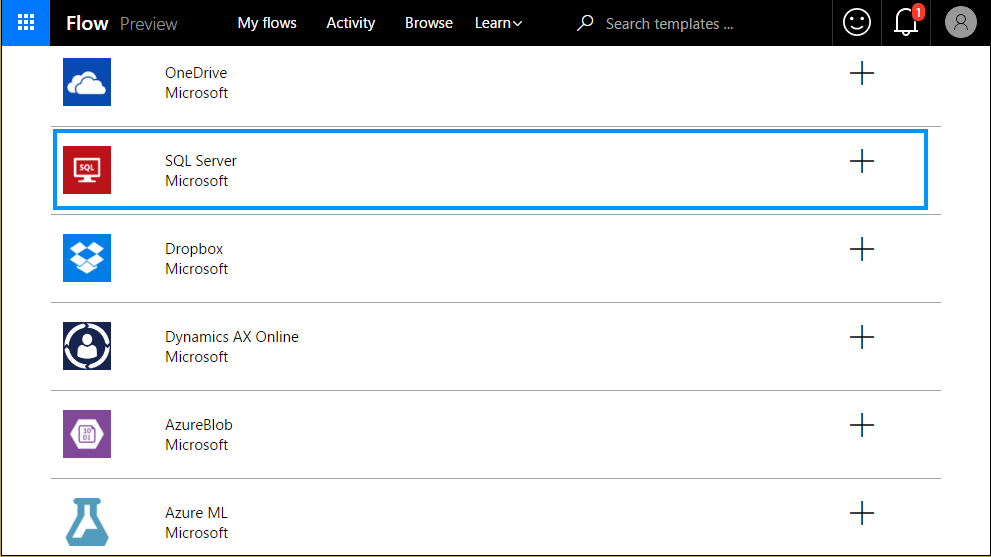Add the Dropbox connection with plus
The image size is (991, 557).
click(861, 249)
